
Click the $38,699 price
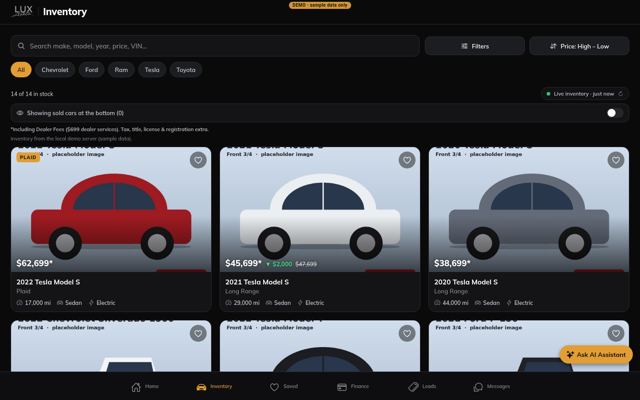(x=452, y=263)
